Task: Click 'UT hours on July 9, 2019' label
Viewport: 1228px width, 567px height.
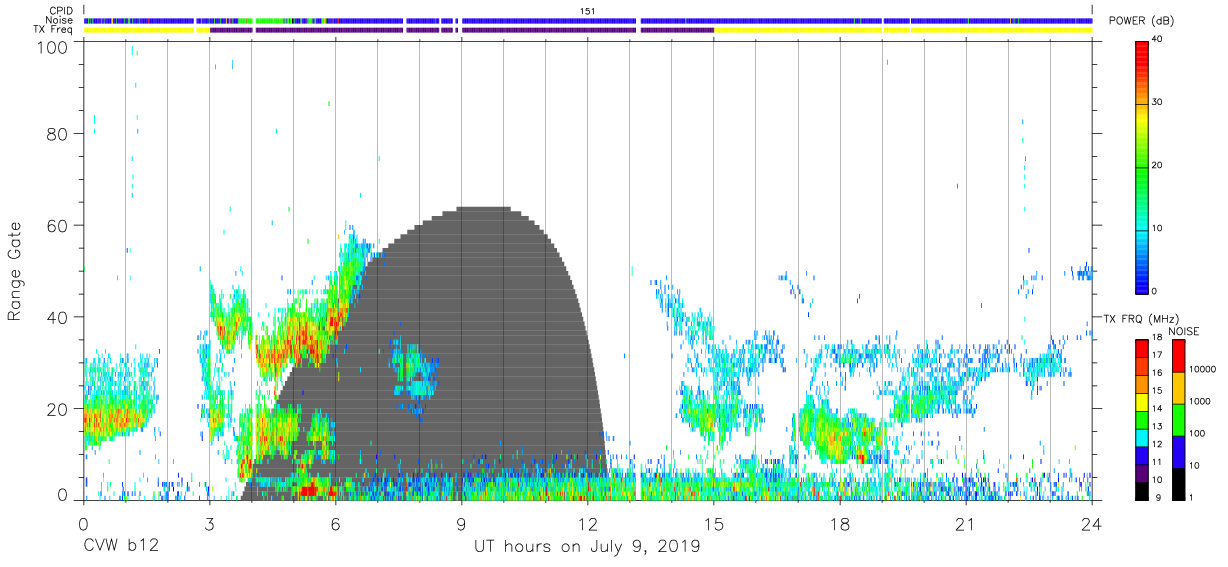Action: click(587, 547)
